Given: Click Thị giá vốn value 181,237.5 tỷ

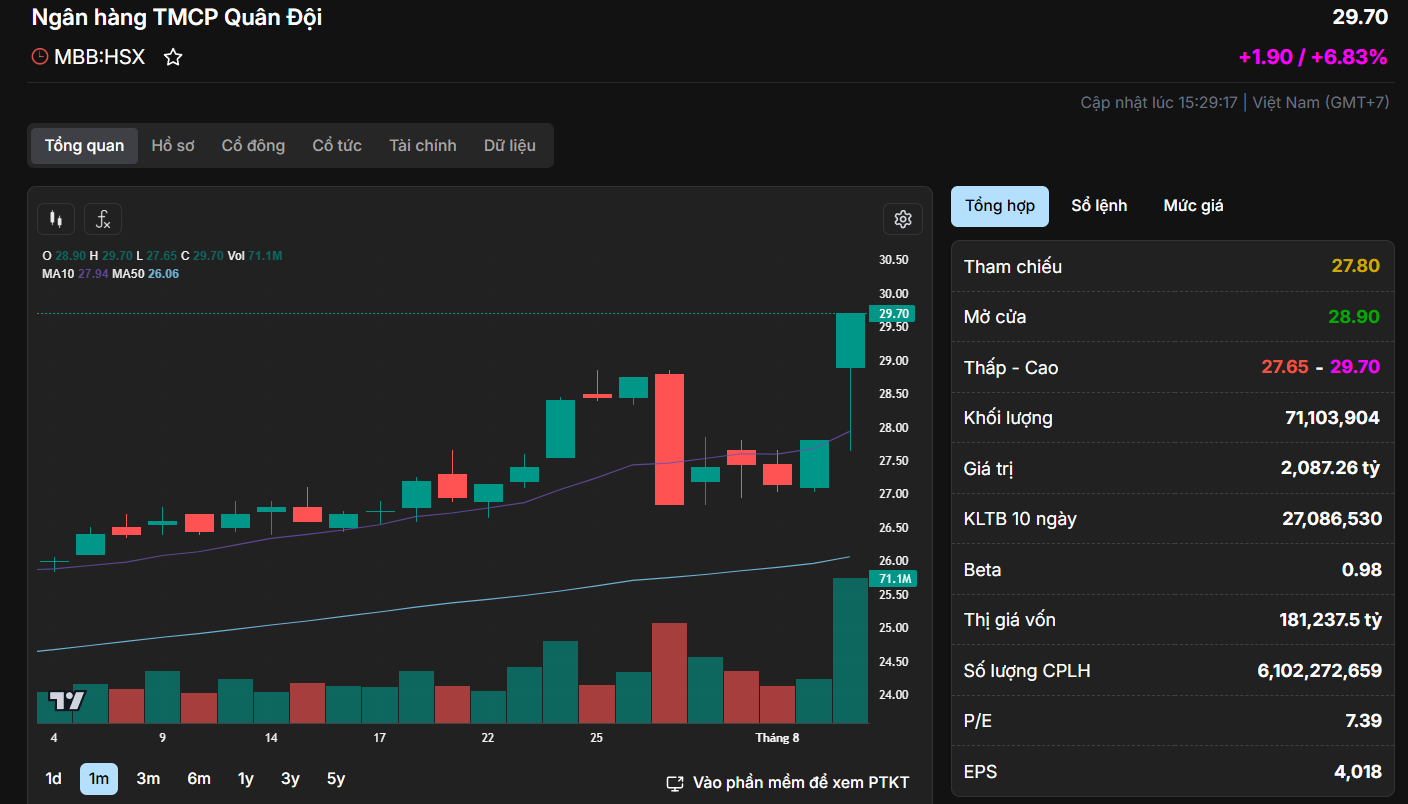Looking at the screenshot, I should coord(1331,620).
